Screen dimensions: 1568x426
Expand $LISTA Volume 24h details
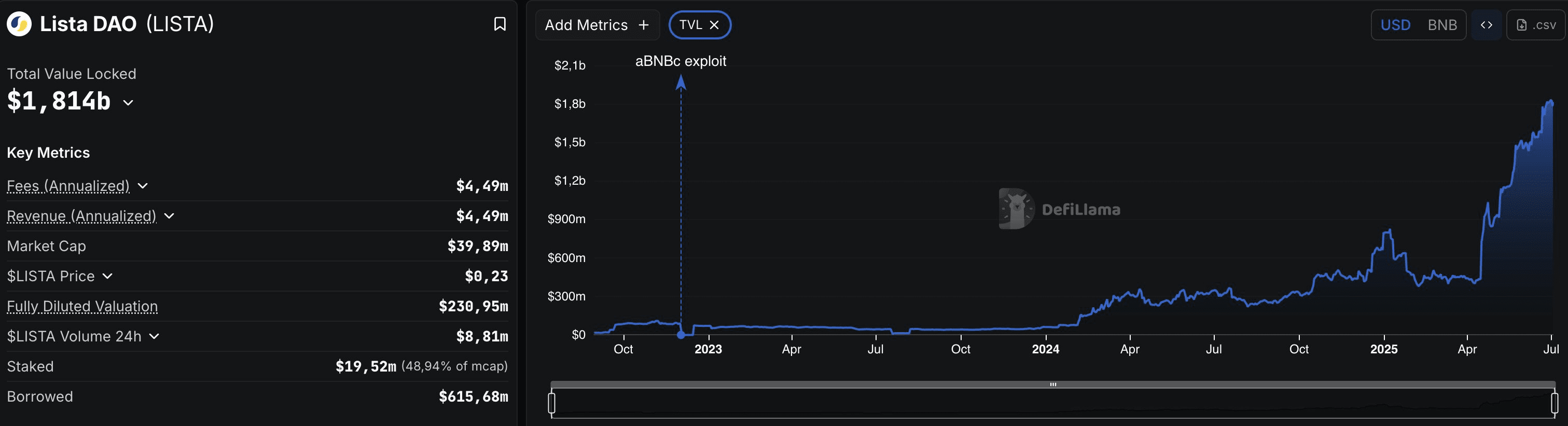click(155, 337)
